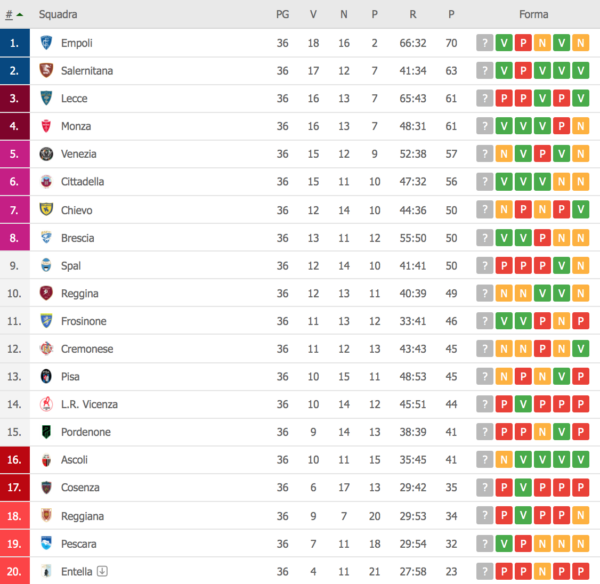This screenshot has height=584, width=600.
Task: Sort standings by the R goals header
Action: click(413, 15)
